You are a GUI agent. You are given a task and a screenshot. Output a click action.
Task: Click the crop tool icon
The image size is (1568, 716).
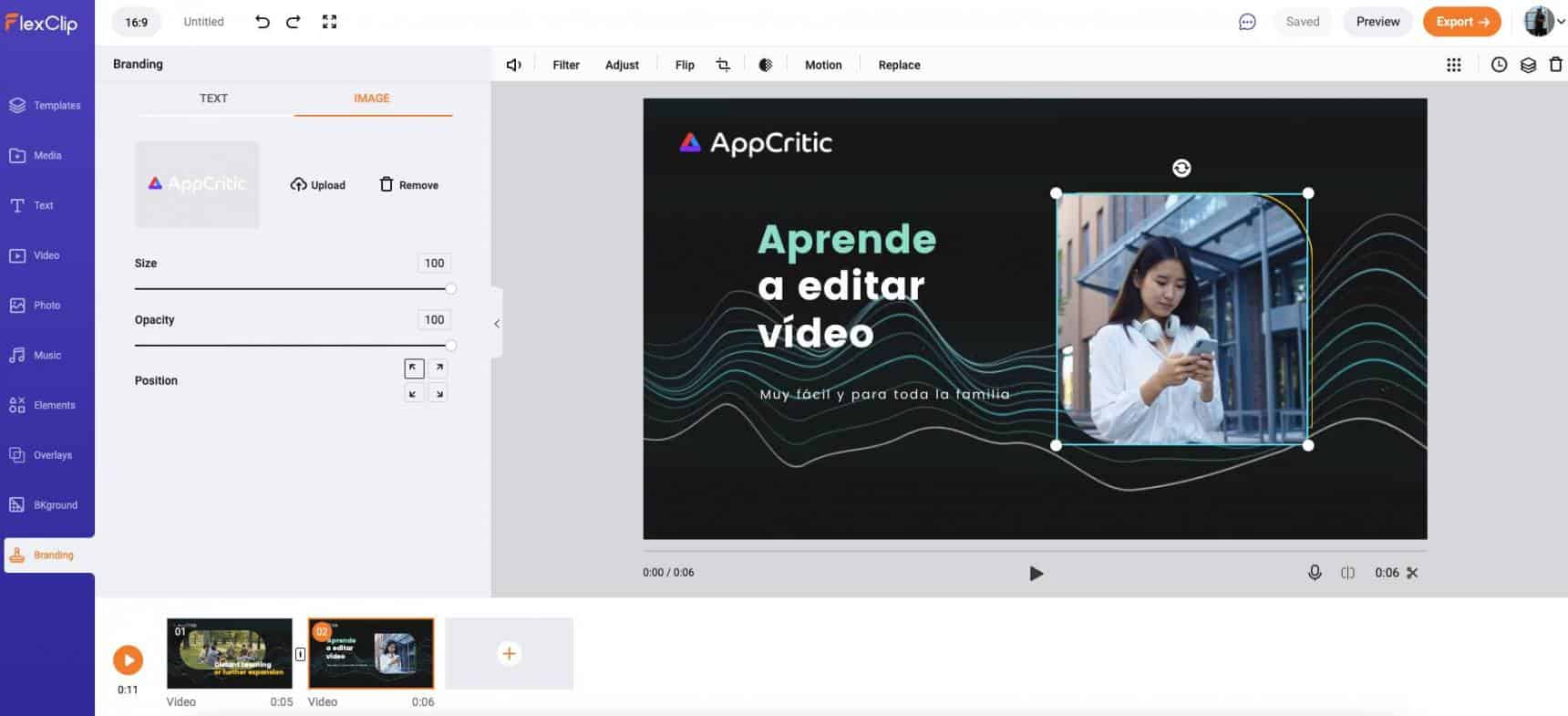(723, 65)
